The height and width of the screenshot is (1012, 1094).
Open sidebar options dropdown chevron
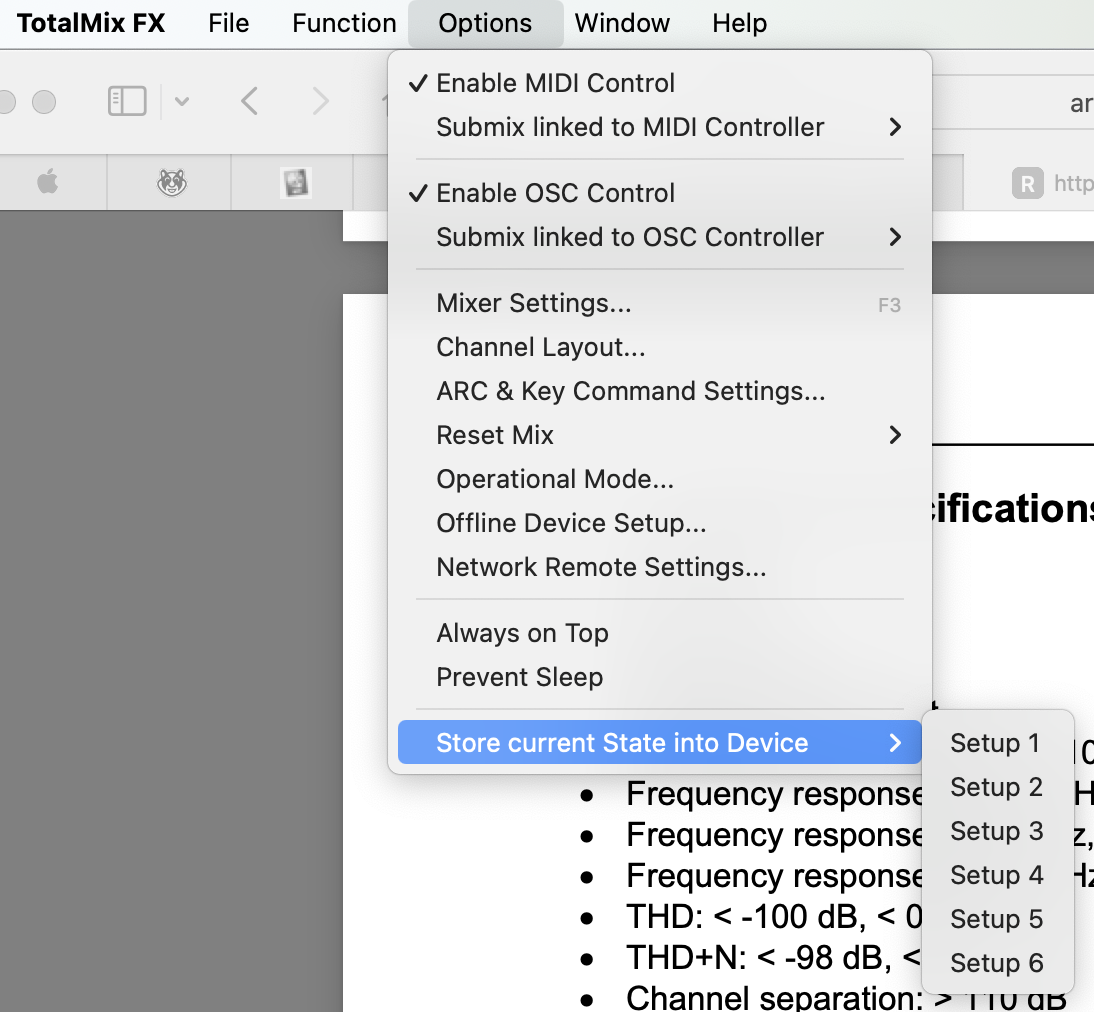182,102
